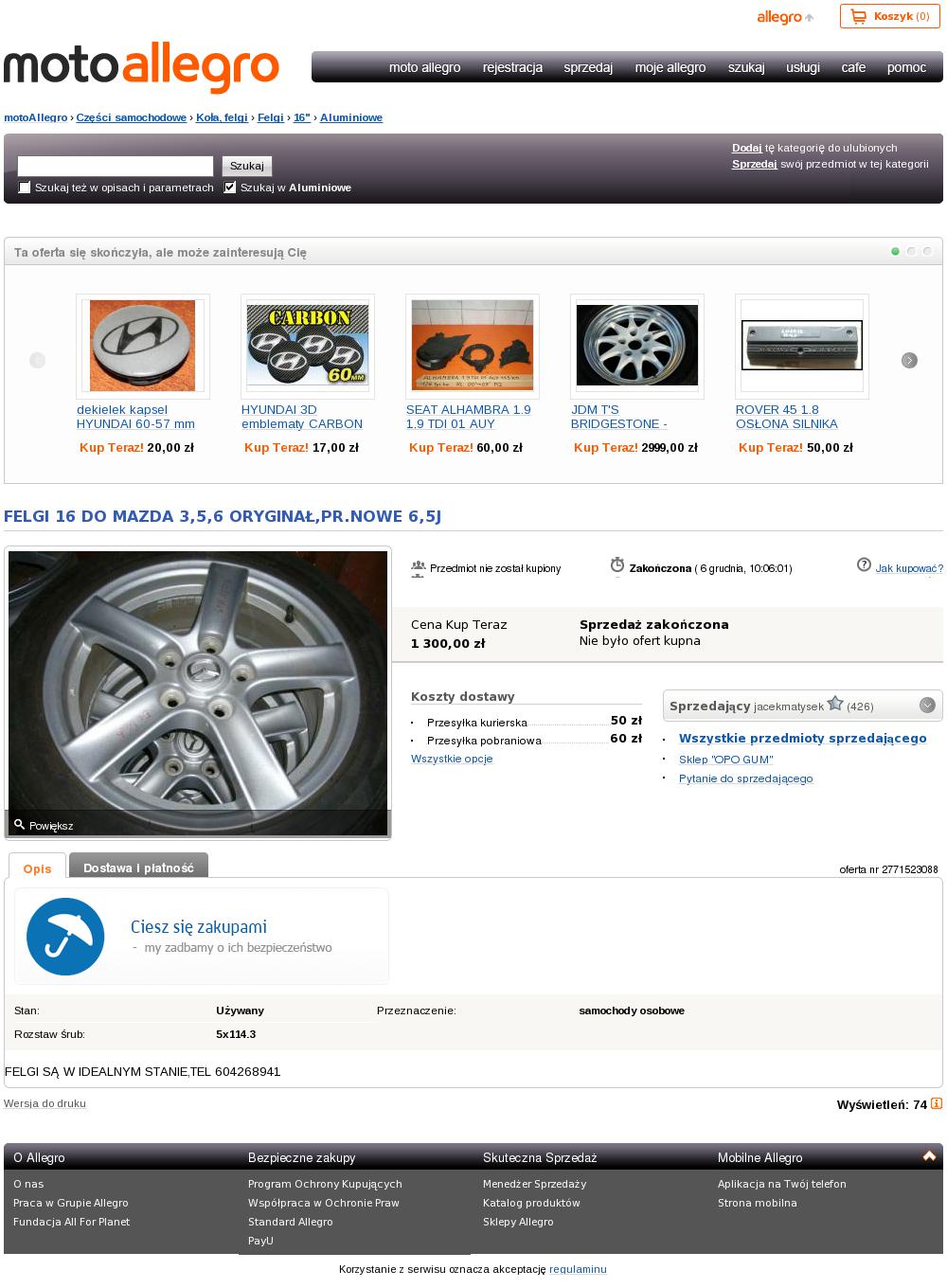Click the search text input field
The image size is (947, 1288).
(116, 166)
